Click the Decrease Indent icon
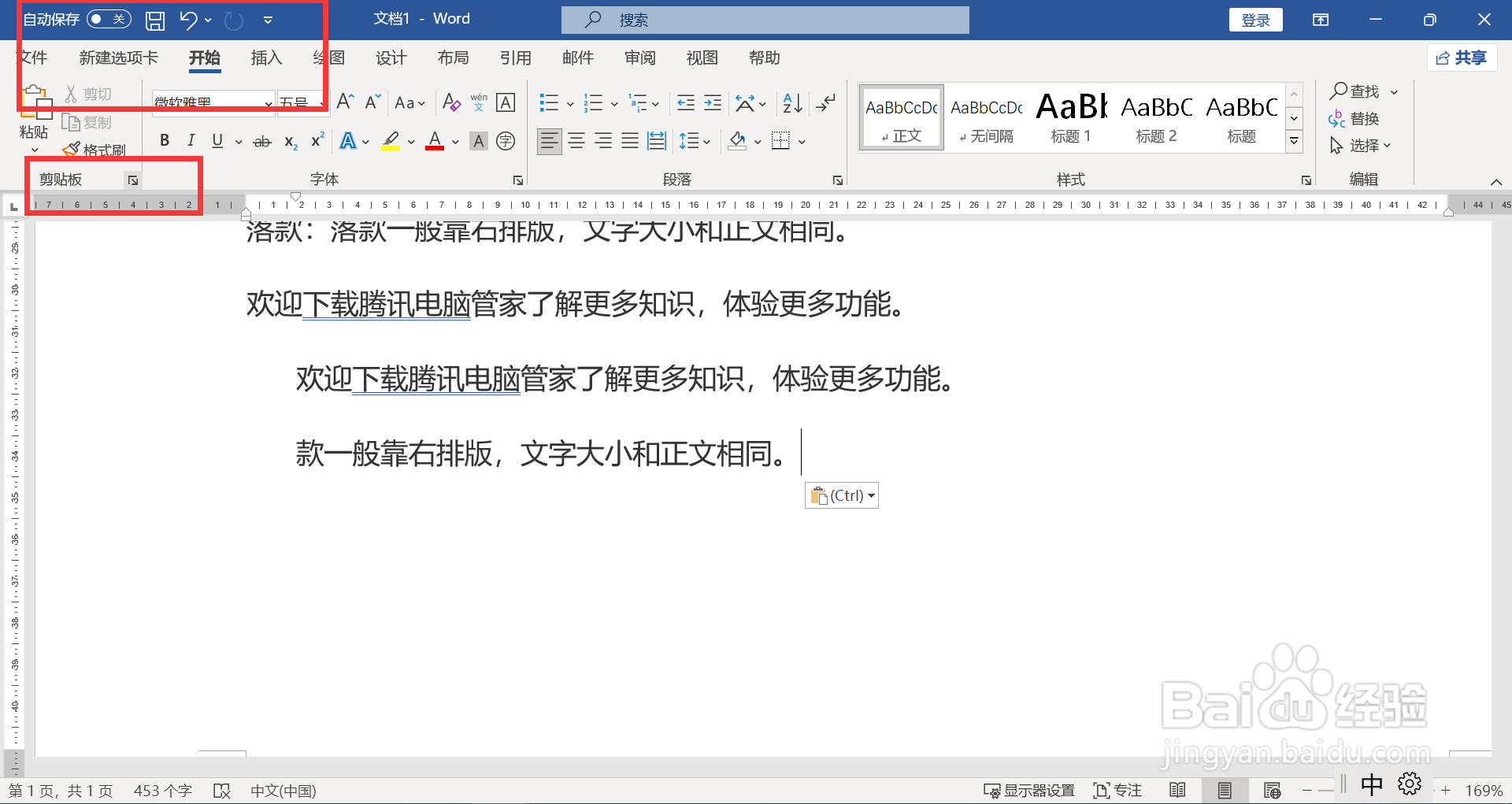This screenshot has width=1512, height=804. 686,102
